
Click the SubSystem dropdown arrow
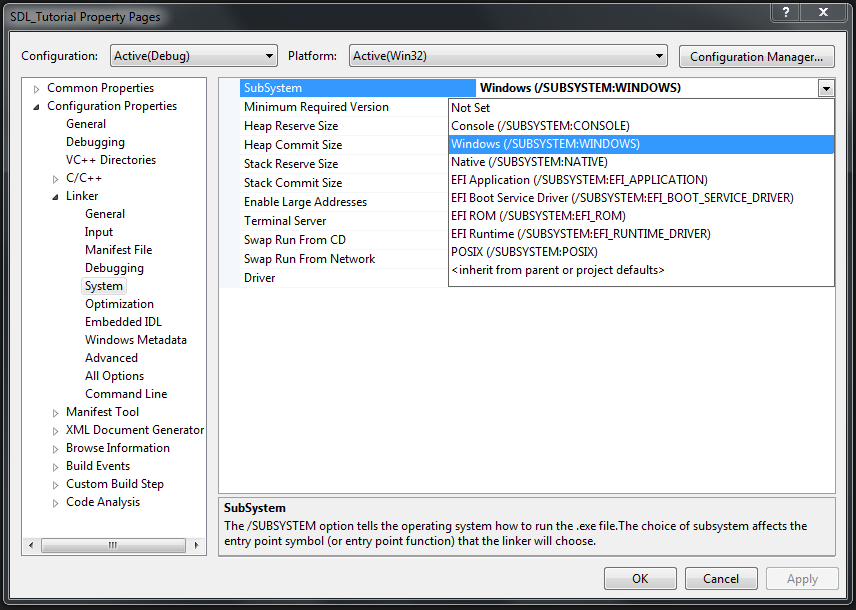(826, 88)
